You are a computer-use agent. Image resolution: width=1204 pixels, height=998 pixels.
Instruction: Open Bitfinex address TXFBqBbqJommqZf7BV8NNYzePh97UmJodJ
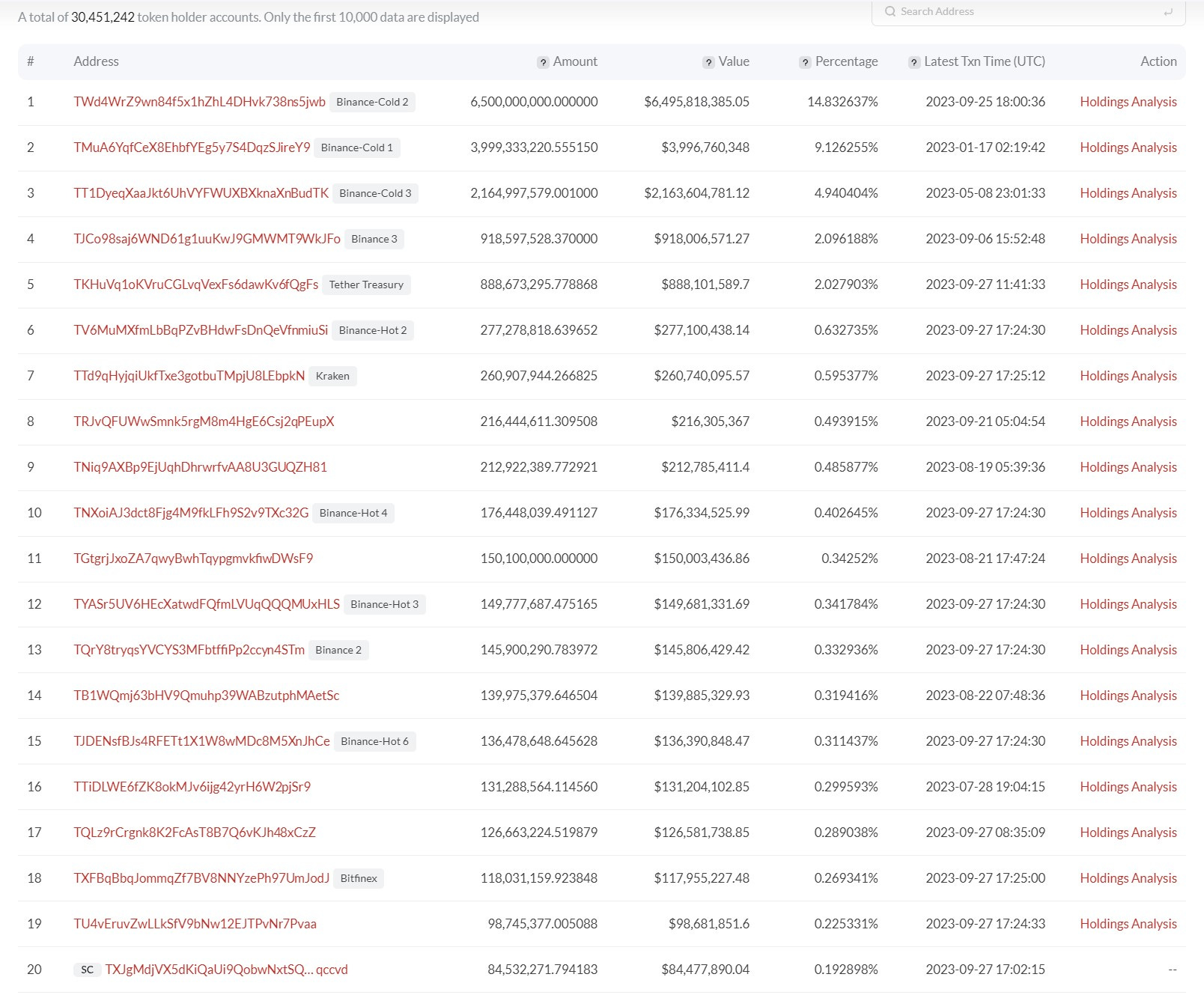pyautogui.click(x=201, y=878)
